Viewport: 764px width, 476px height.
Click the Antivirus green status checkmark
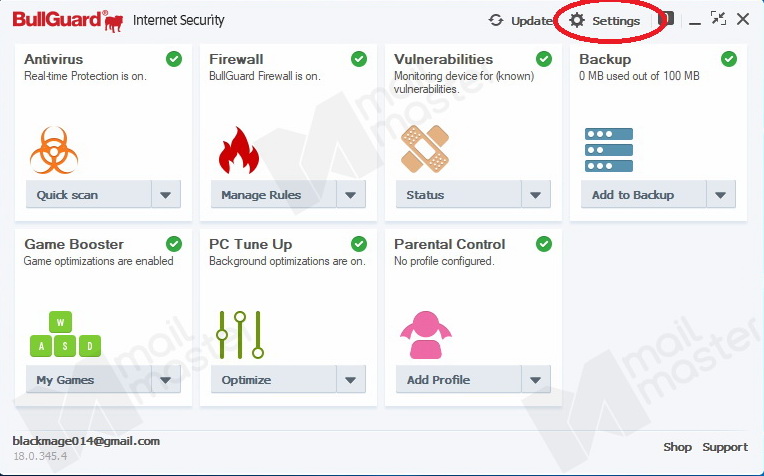pos(174,59)
